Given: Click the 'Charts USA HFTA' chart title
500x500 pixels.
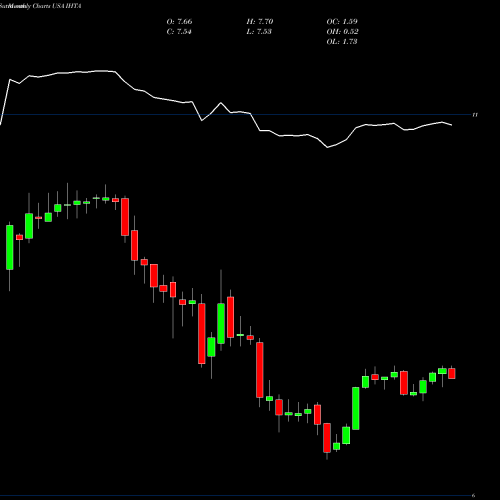Looking at the screenshot, I should tap(57, 6).
